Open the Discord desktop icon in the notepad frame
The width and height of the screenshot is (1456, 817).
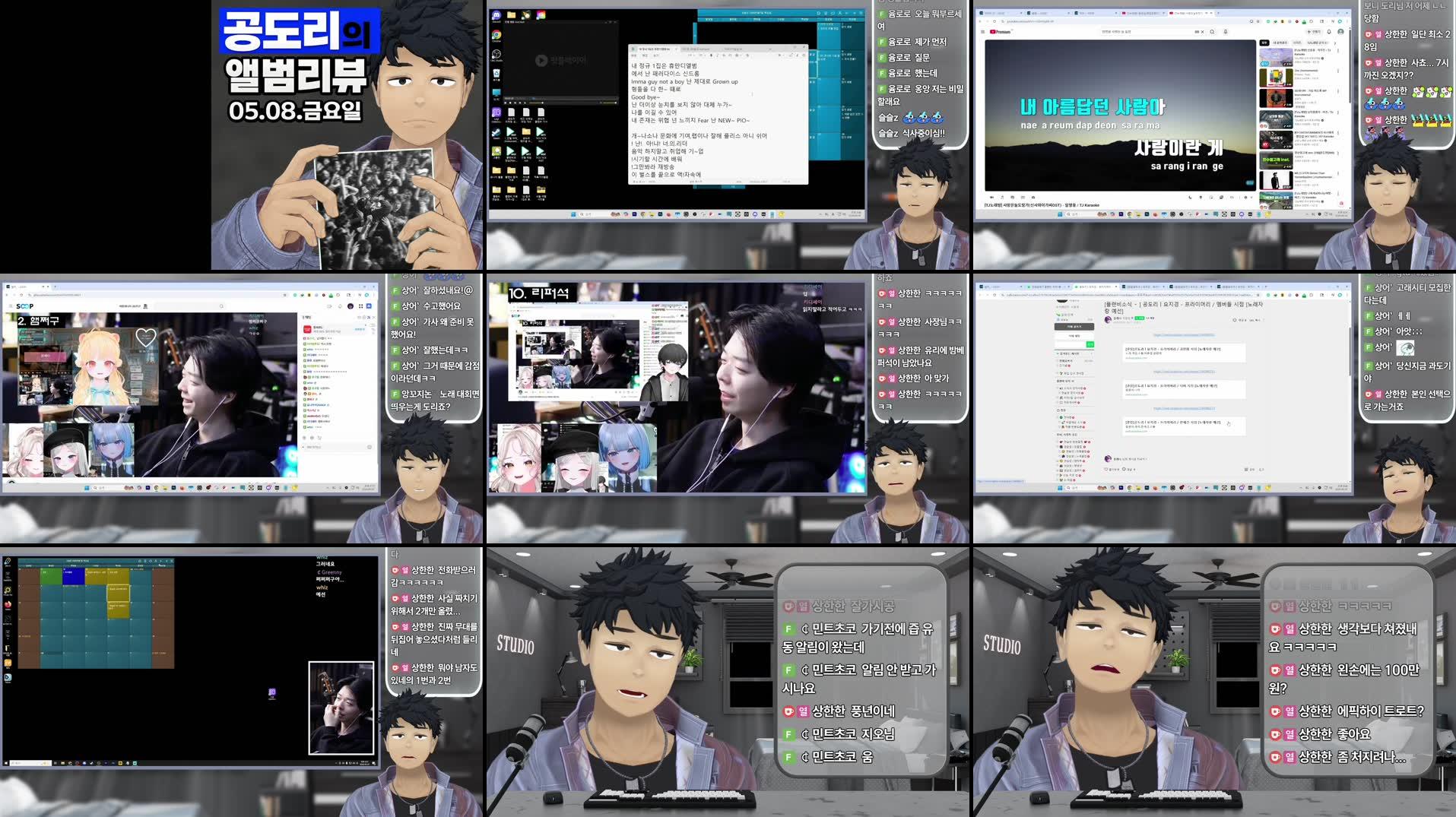[496, 16]
